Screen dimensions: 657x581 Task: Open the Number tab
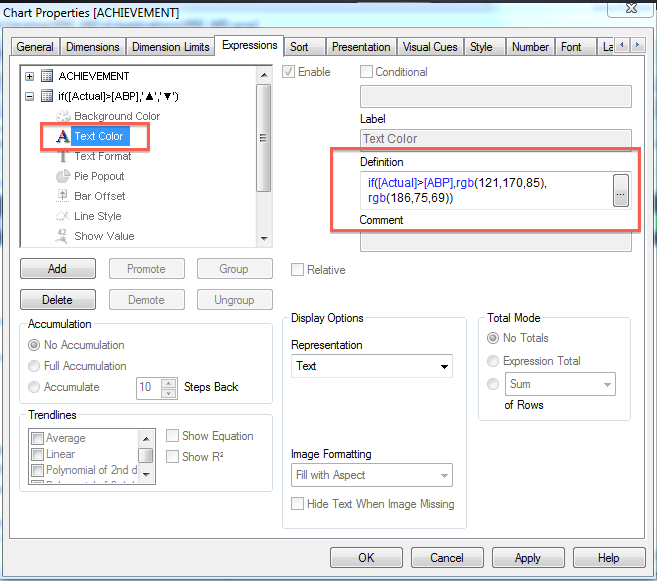coord(530,47)
